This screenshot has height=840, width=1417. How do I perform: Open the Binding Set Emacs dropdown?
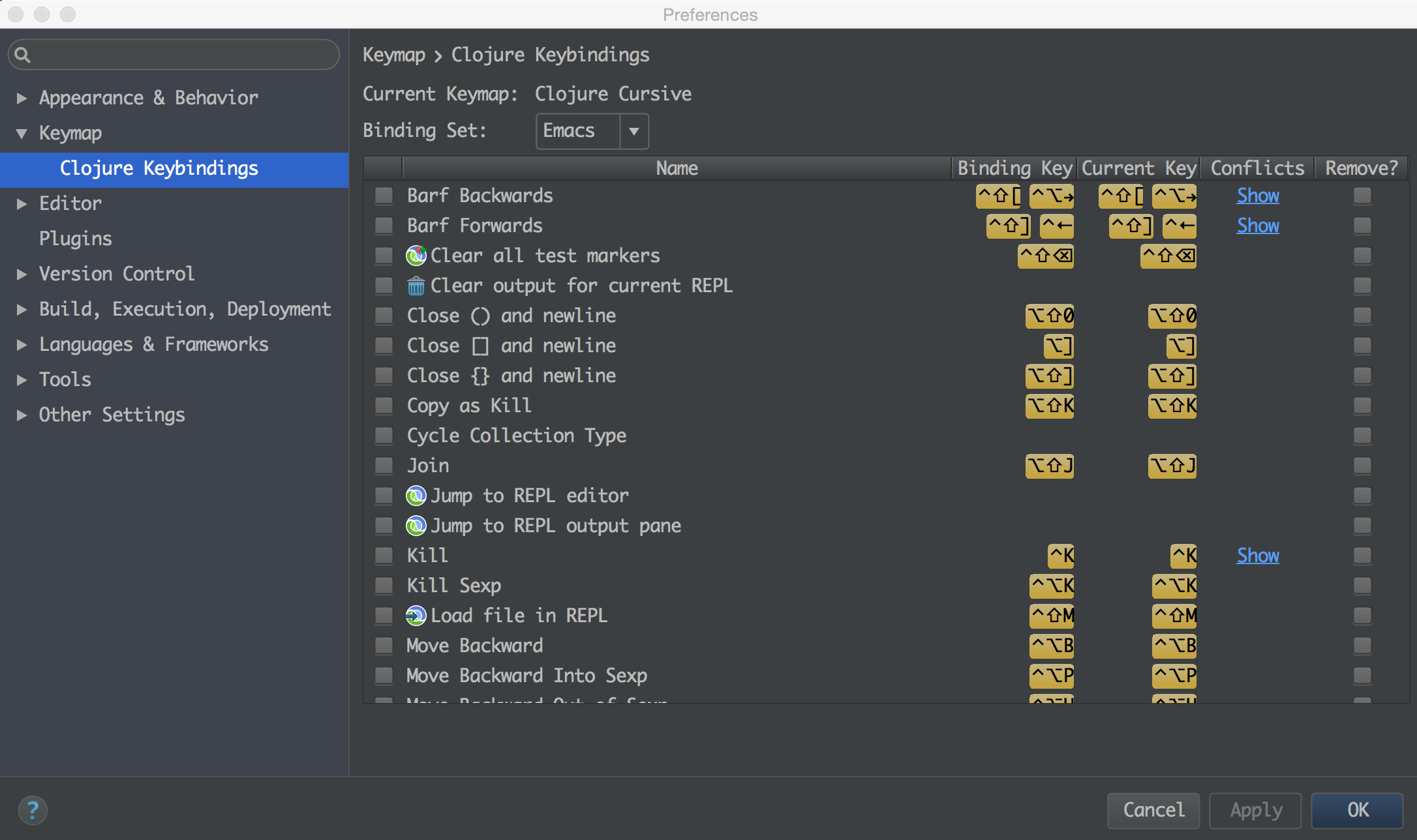[592, 131]
